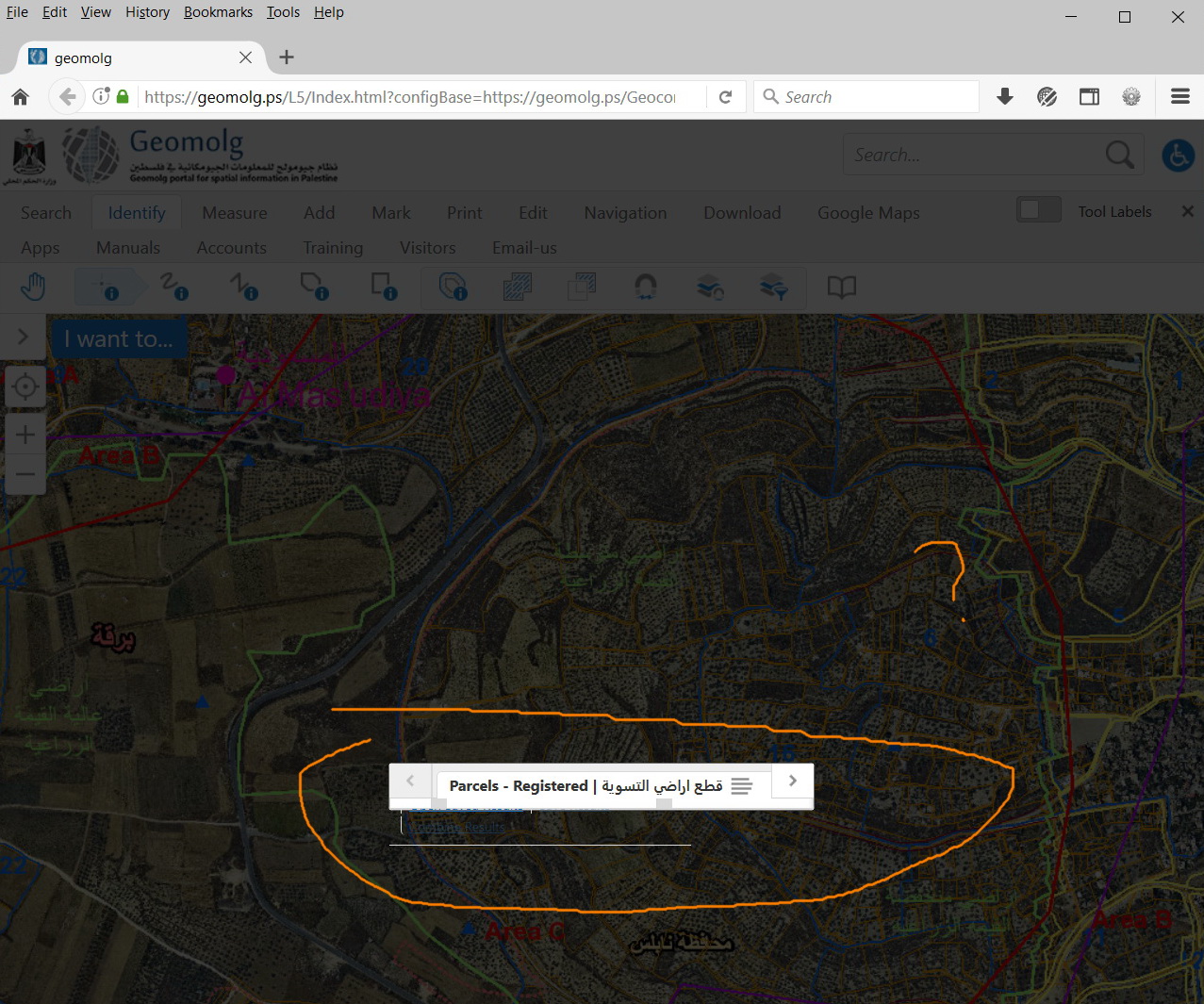
Task: Switch to the Training tab
Action: (333, 248)
